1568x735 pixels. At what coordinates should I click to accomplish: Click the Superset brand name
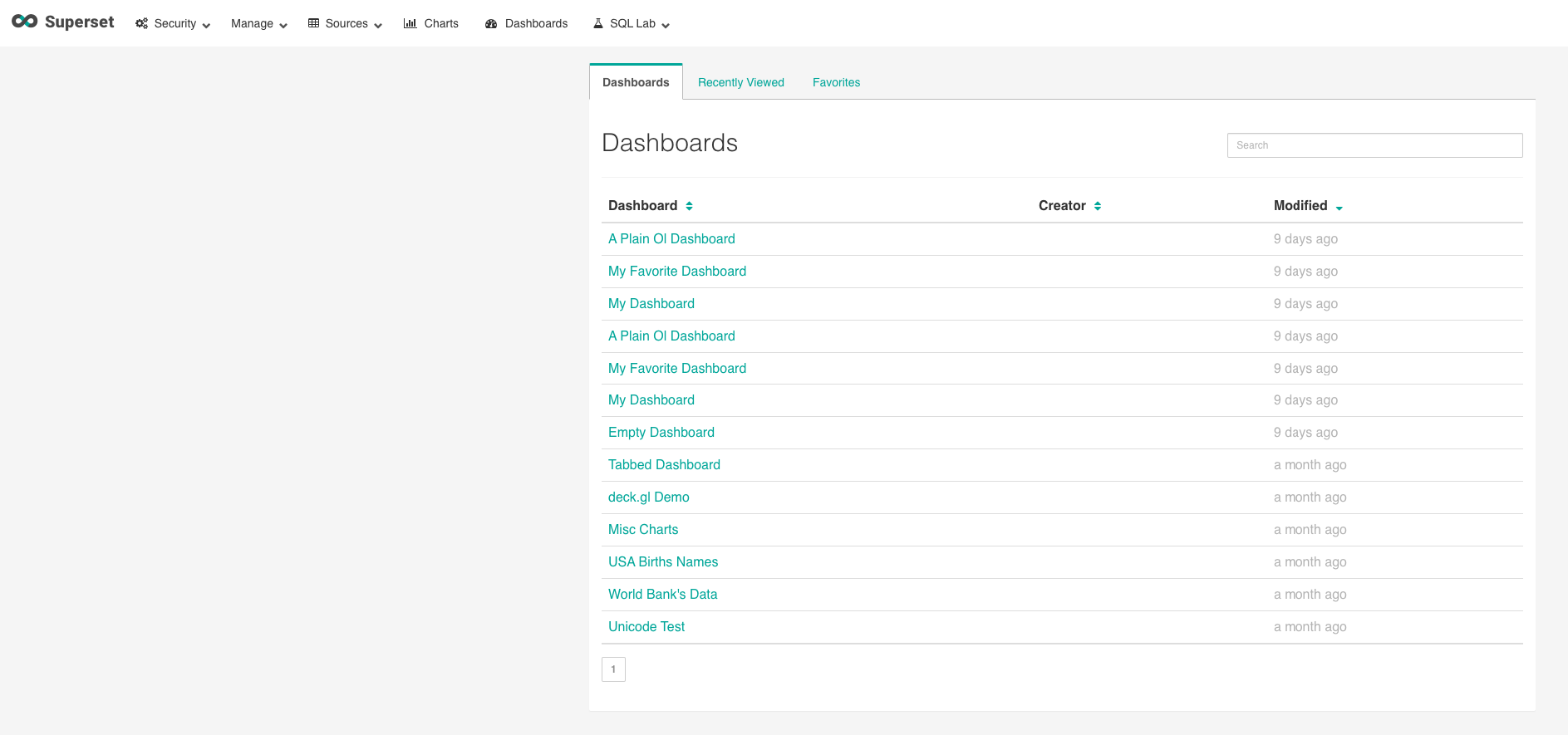pos(80,22)
